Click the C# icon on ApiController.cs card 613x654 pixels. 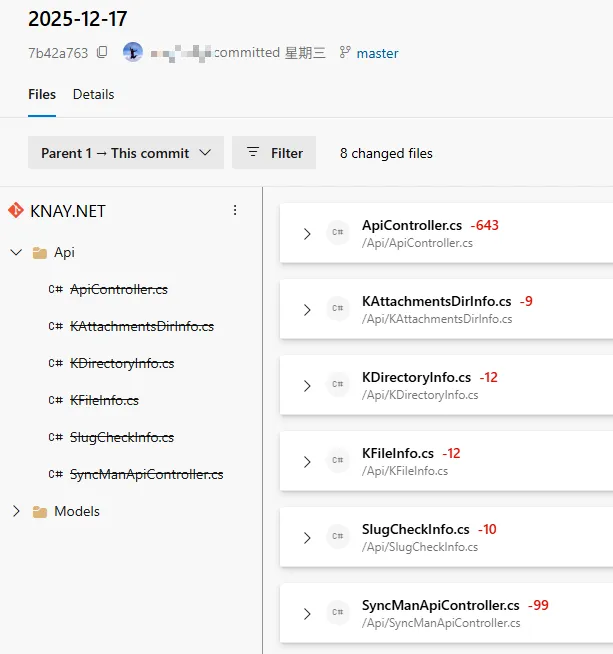(338, 233)
